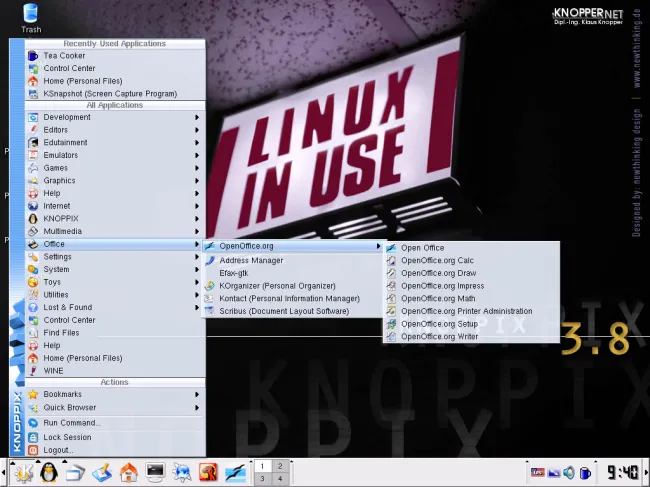The width and height of the screenshot is (650, 487).
Task: Switch to virtual desktop 2
Action: point(280,466)
